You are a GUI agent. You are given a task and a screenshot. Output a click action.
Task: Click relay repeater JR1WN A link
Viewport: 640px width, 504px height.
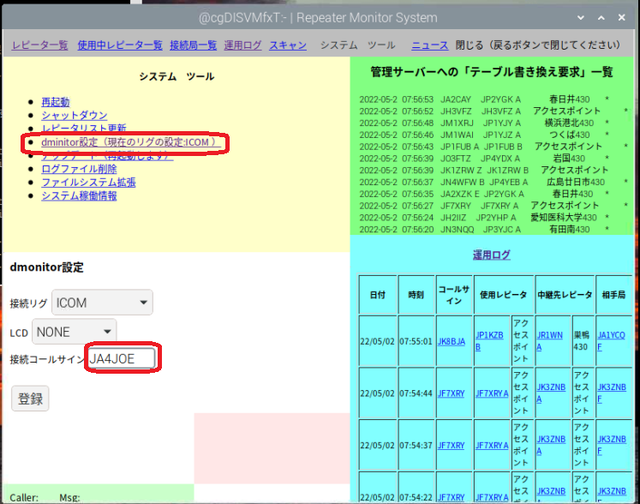(x=549, y=341)
